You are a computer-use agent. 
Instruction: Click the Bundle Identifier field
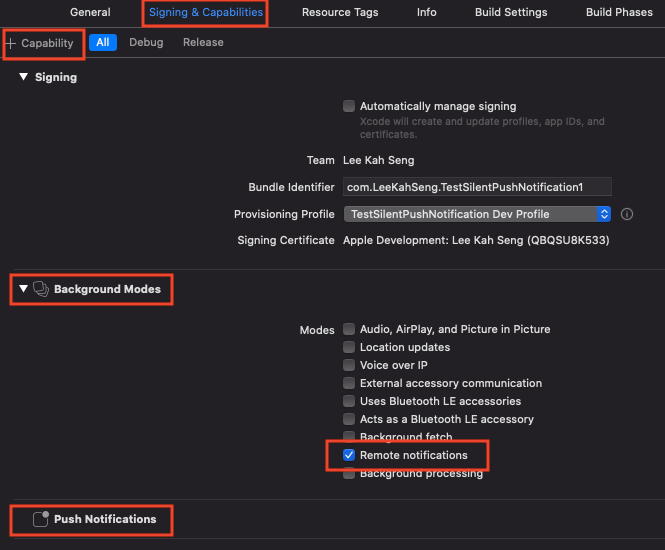tap(477, 187)
